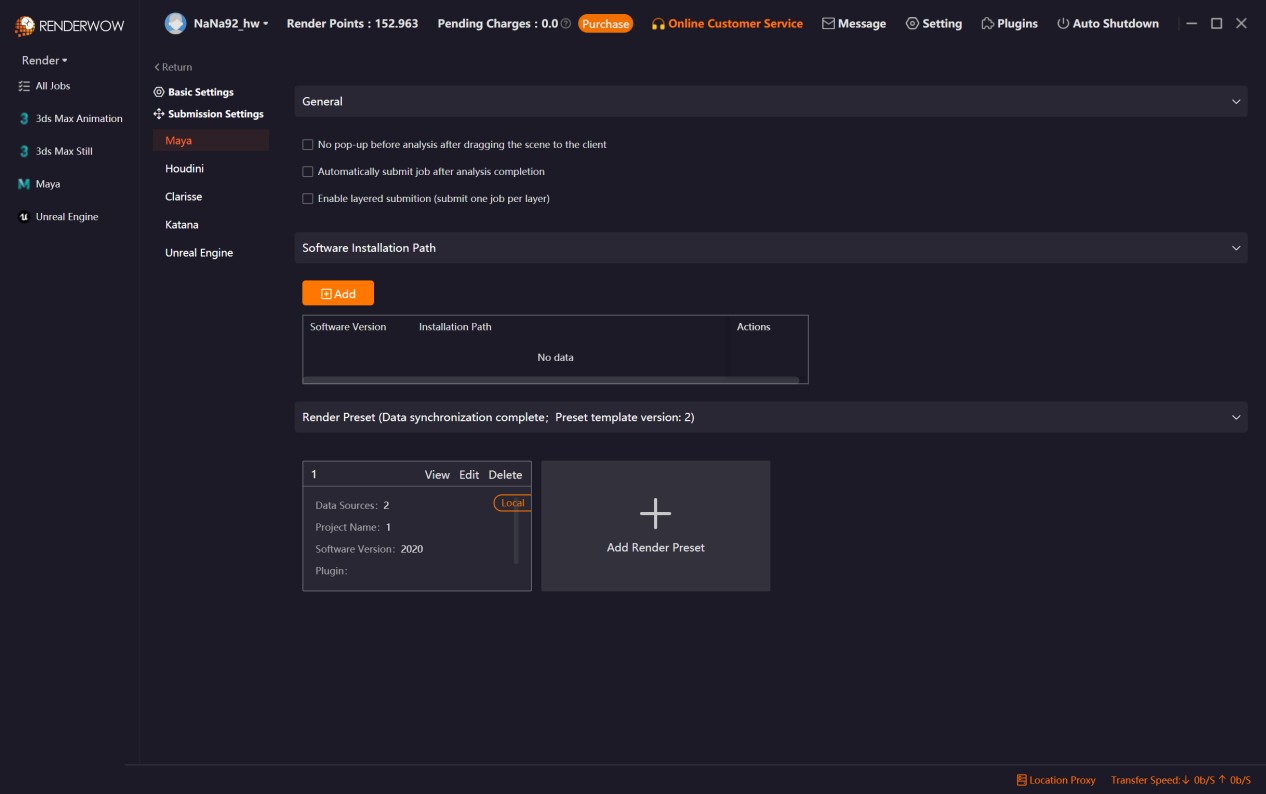Click Project Name: 1 in preset card
This screenshot has width=1266, height=794.
353,527
